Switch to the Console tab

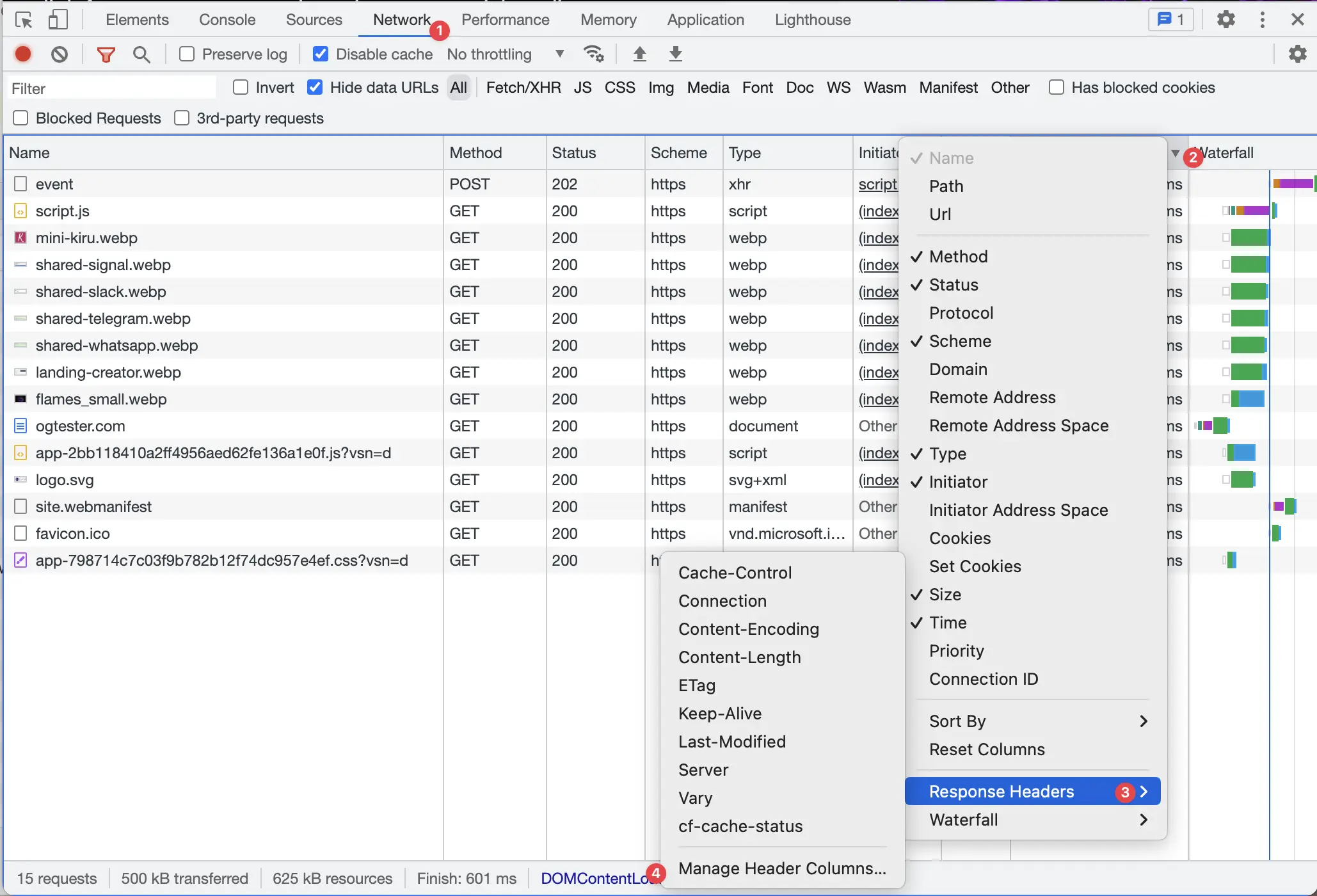(227, 19)
